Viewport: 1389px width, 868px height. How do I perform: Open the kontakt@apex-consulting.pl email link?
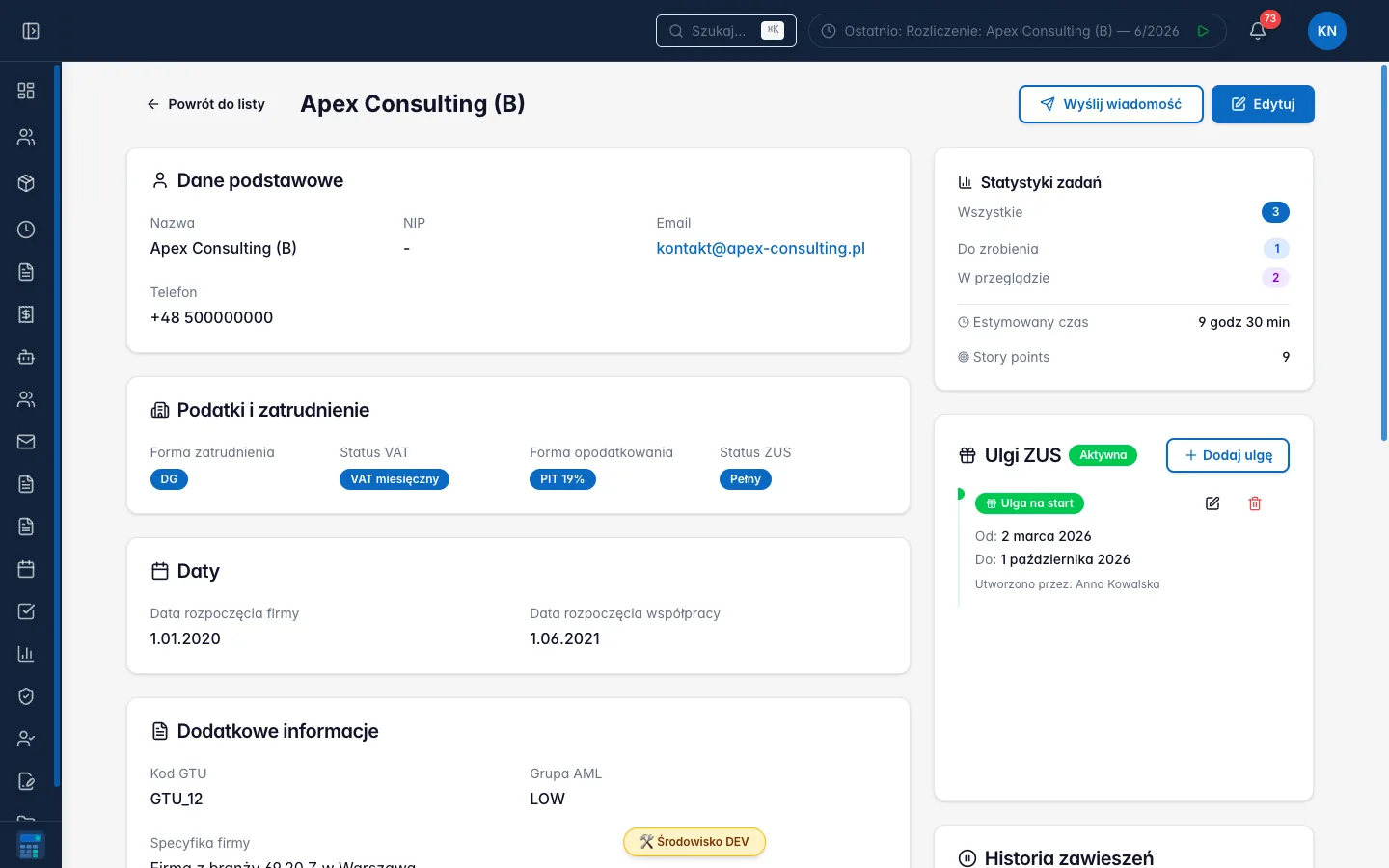(x=761, y=248)
